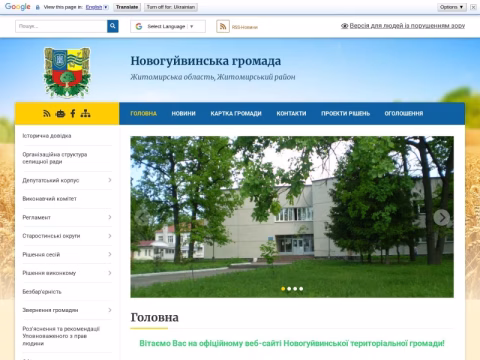Open the sitemap icon in yellow bar
Viewport: 480px width, 360px height.
[x=85, y=114]
